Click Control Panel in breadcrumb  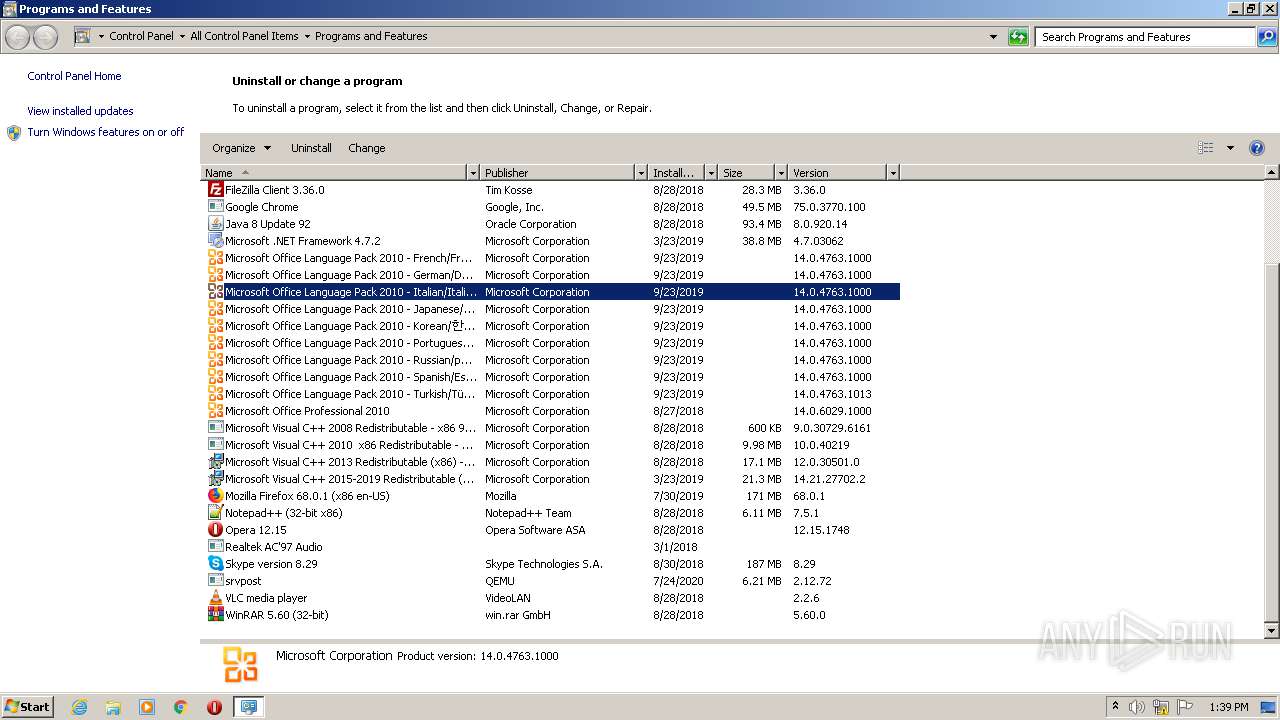[x=141, y=37]
